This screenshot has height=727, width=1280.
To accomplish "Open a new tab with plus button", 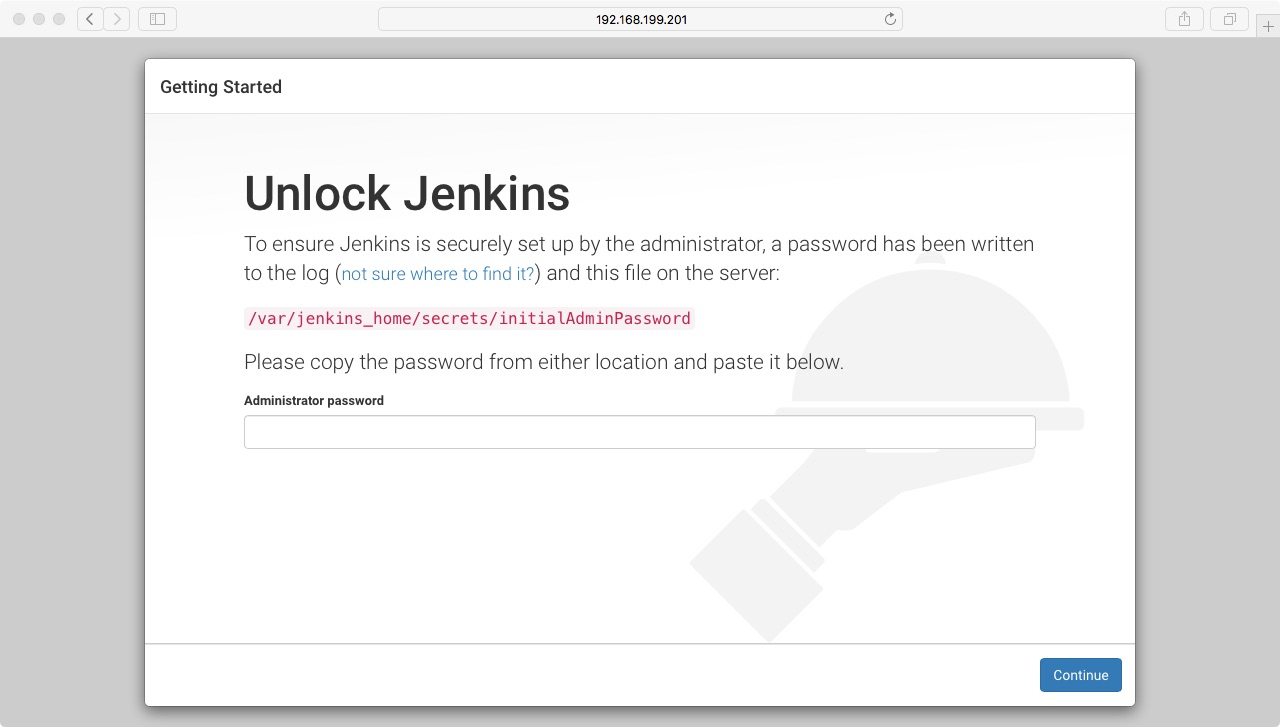I will click(1269, 27).
